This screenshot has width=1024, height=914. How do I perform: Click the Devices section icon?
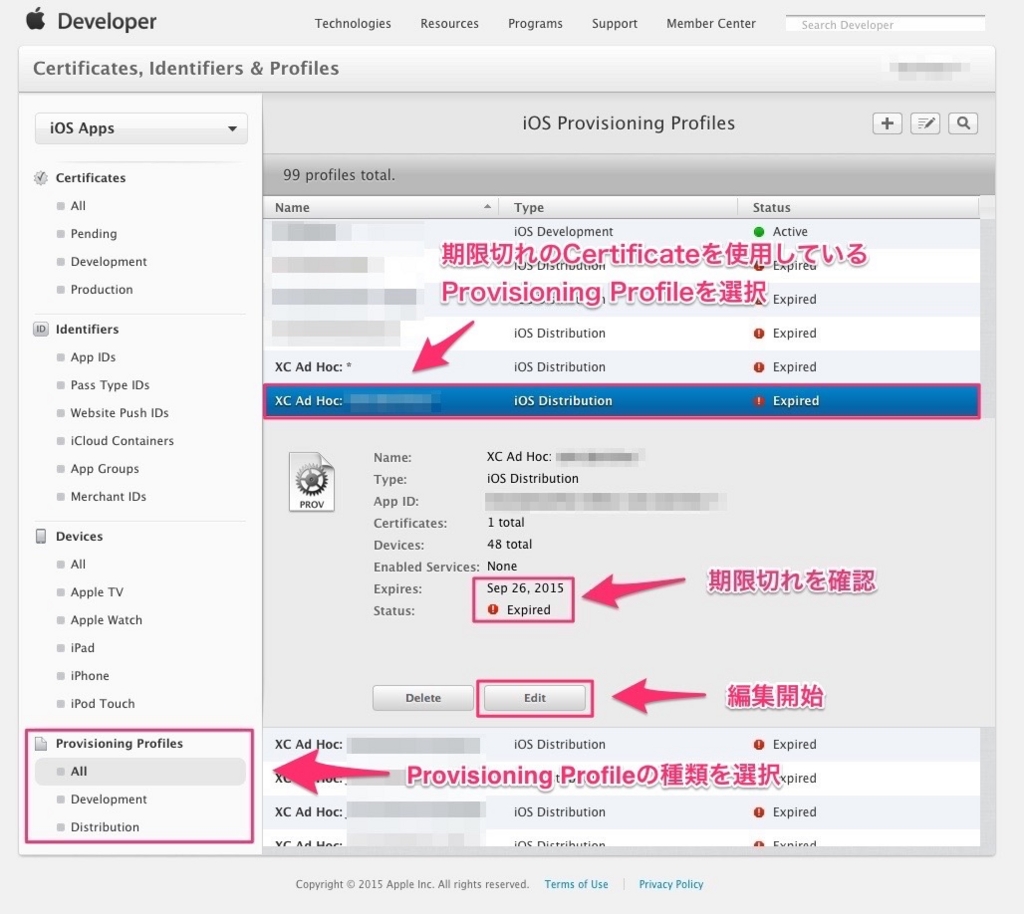pyautogui.click(x=40, y=536)
